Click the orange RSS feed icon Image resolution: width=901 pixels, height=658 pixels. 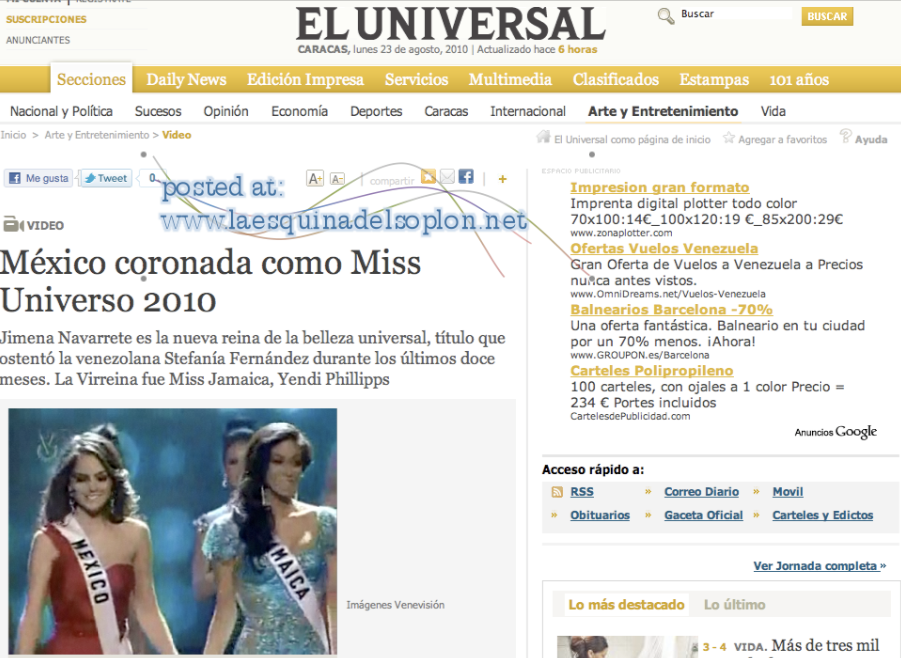pyautogui.click(x=557, y=492)
